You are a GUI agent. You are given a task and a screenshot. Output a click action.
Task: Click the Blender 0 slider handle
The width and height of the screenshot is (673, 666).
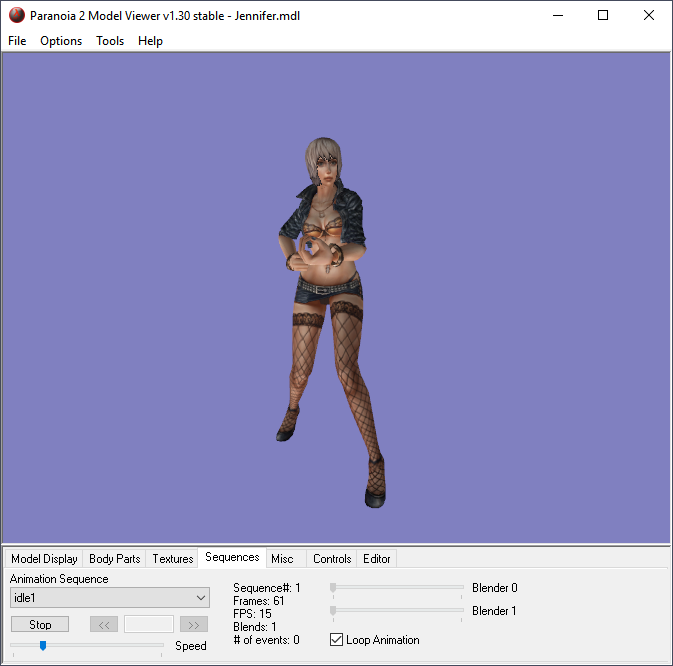(x=333, y=587)
